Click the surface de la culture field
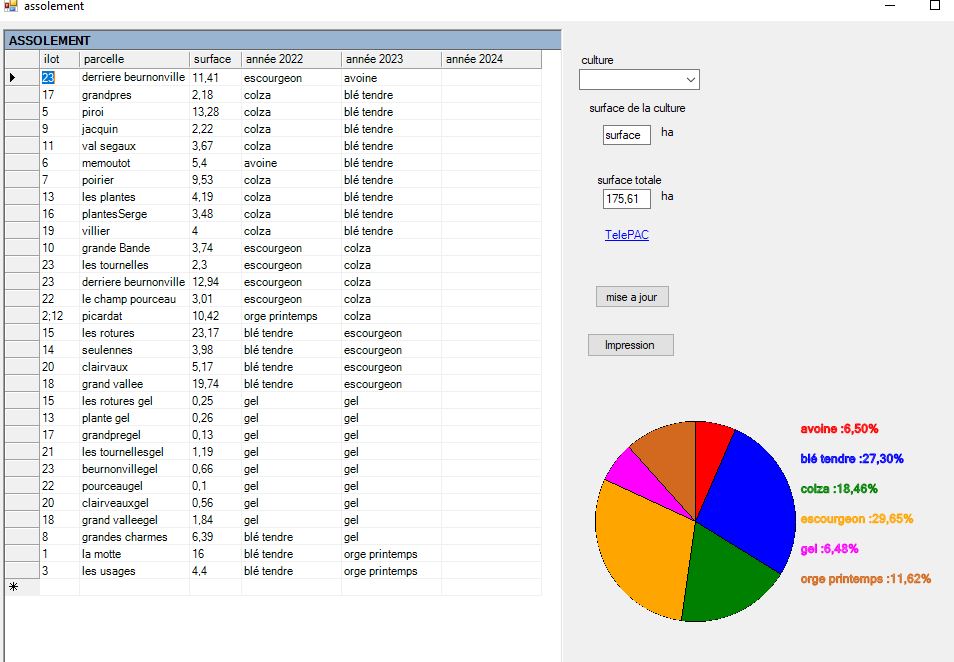Viewport: 954px width, 662px height. click(x=626, y=135)
